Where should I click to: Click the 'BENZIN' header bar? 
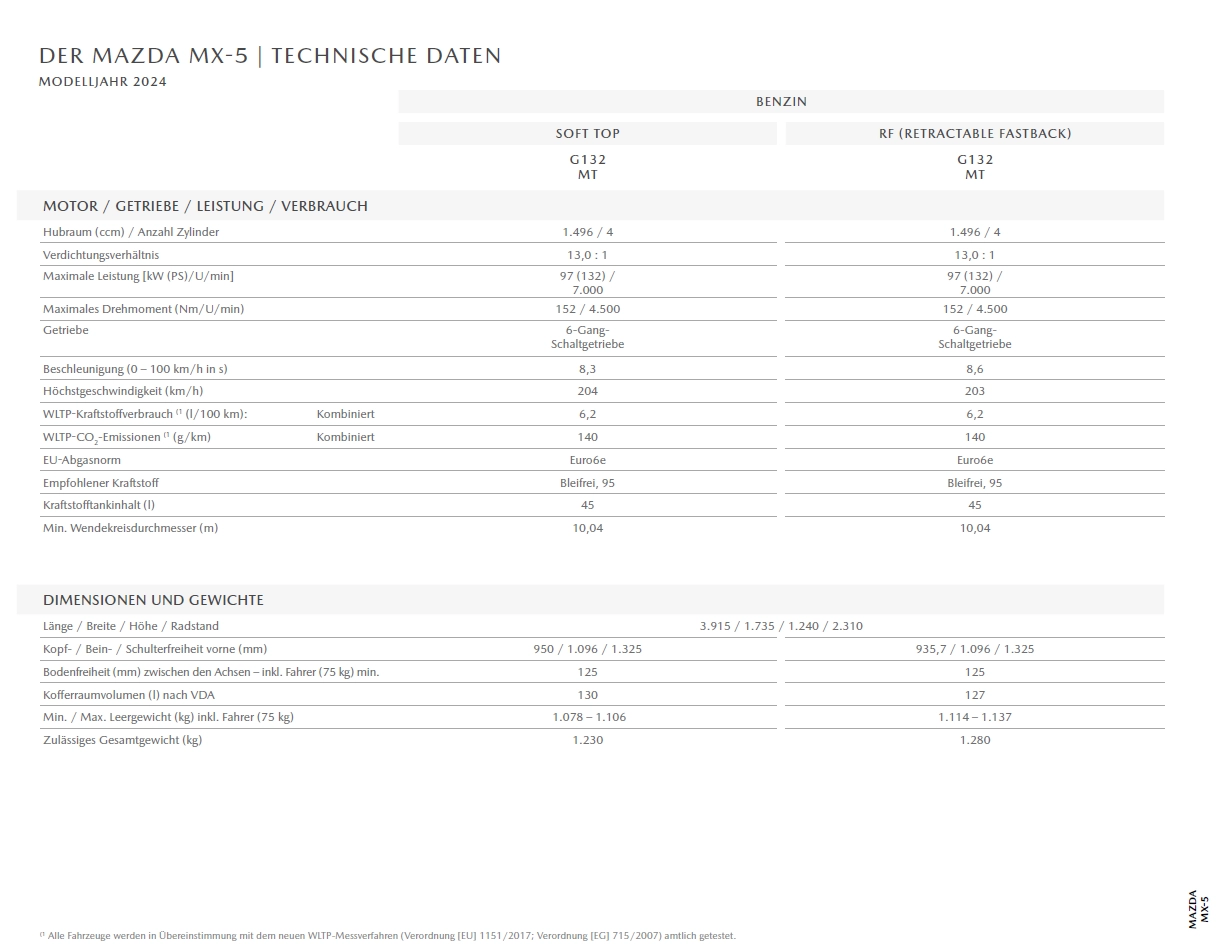[x=781, y=102]
